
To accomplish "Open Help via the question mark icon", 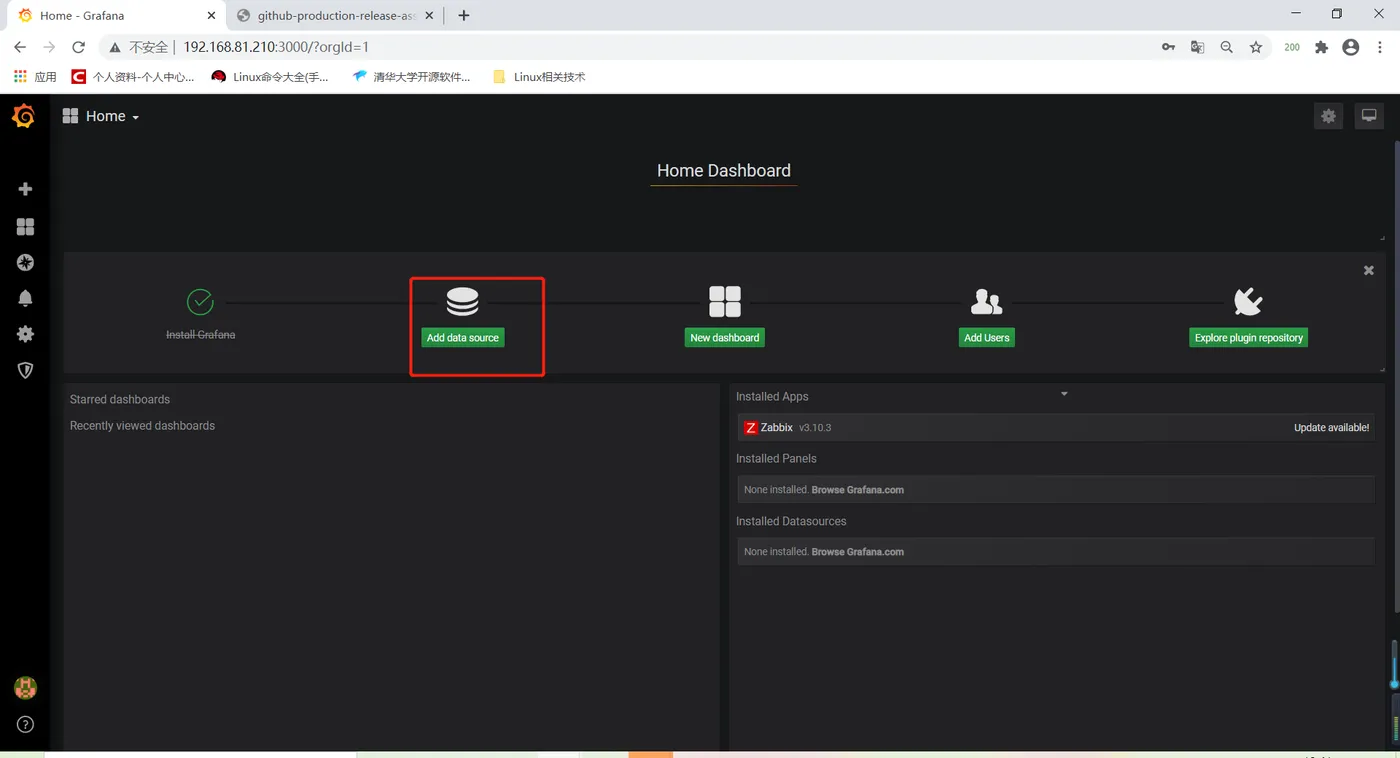I will (25, 725).
